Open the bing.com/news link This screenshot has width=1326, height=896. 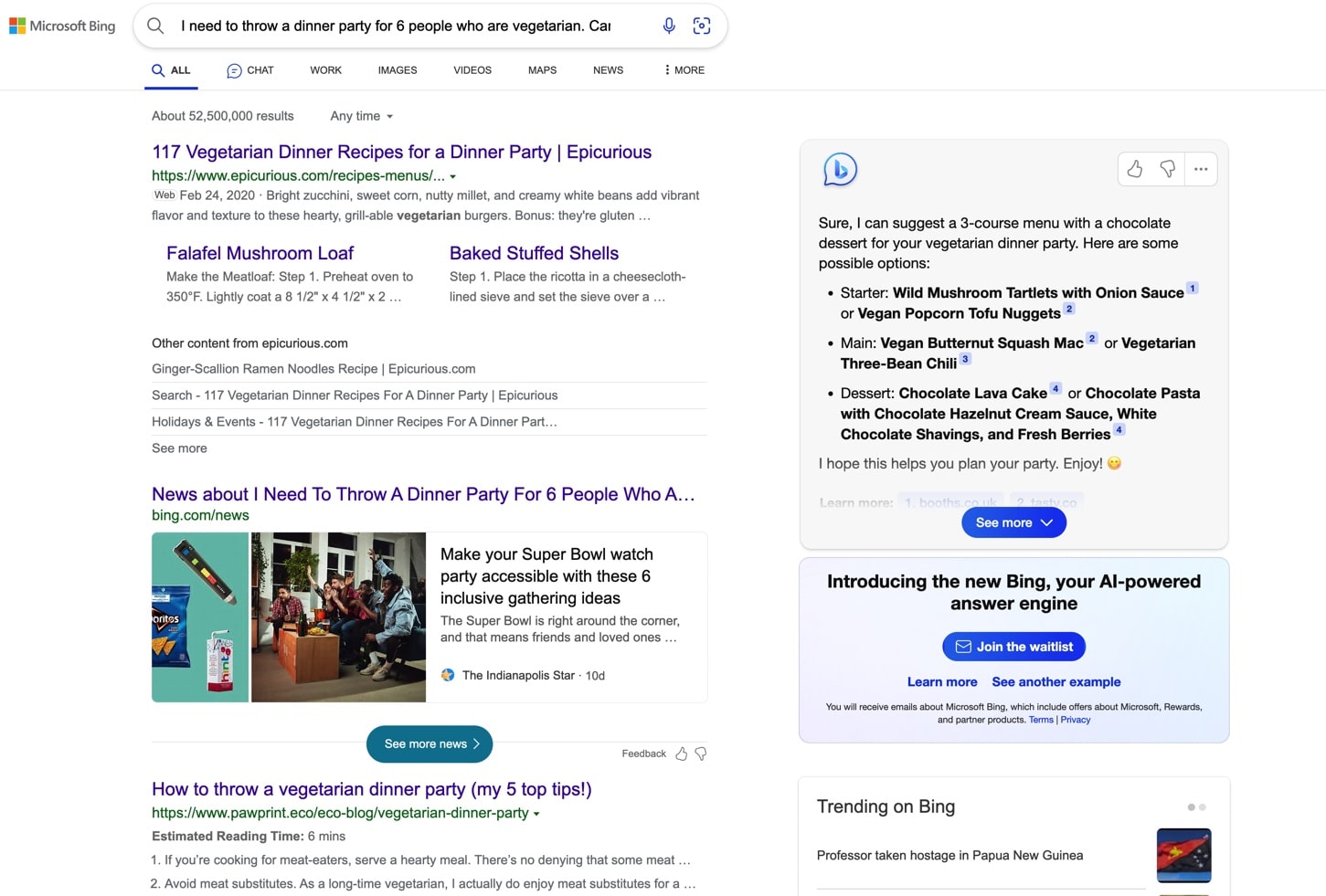click(x=200, y=515)
